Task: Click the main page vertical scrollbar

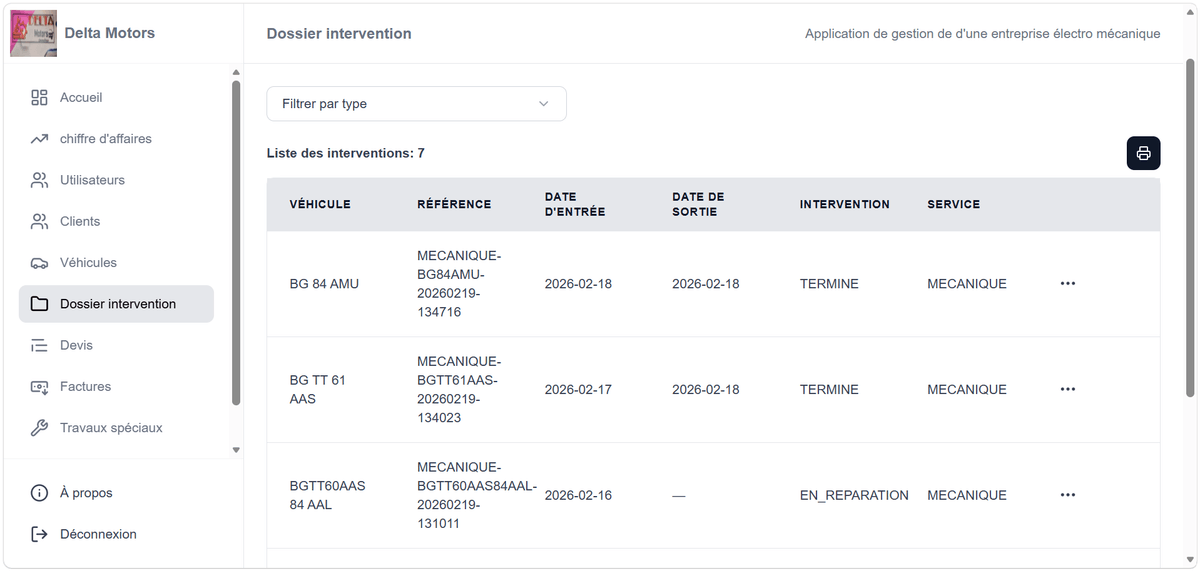Action: tap(1189, 228)
